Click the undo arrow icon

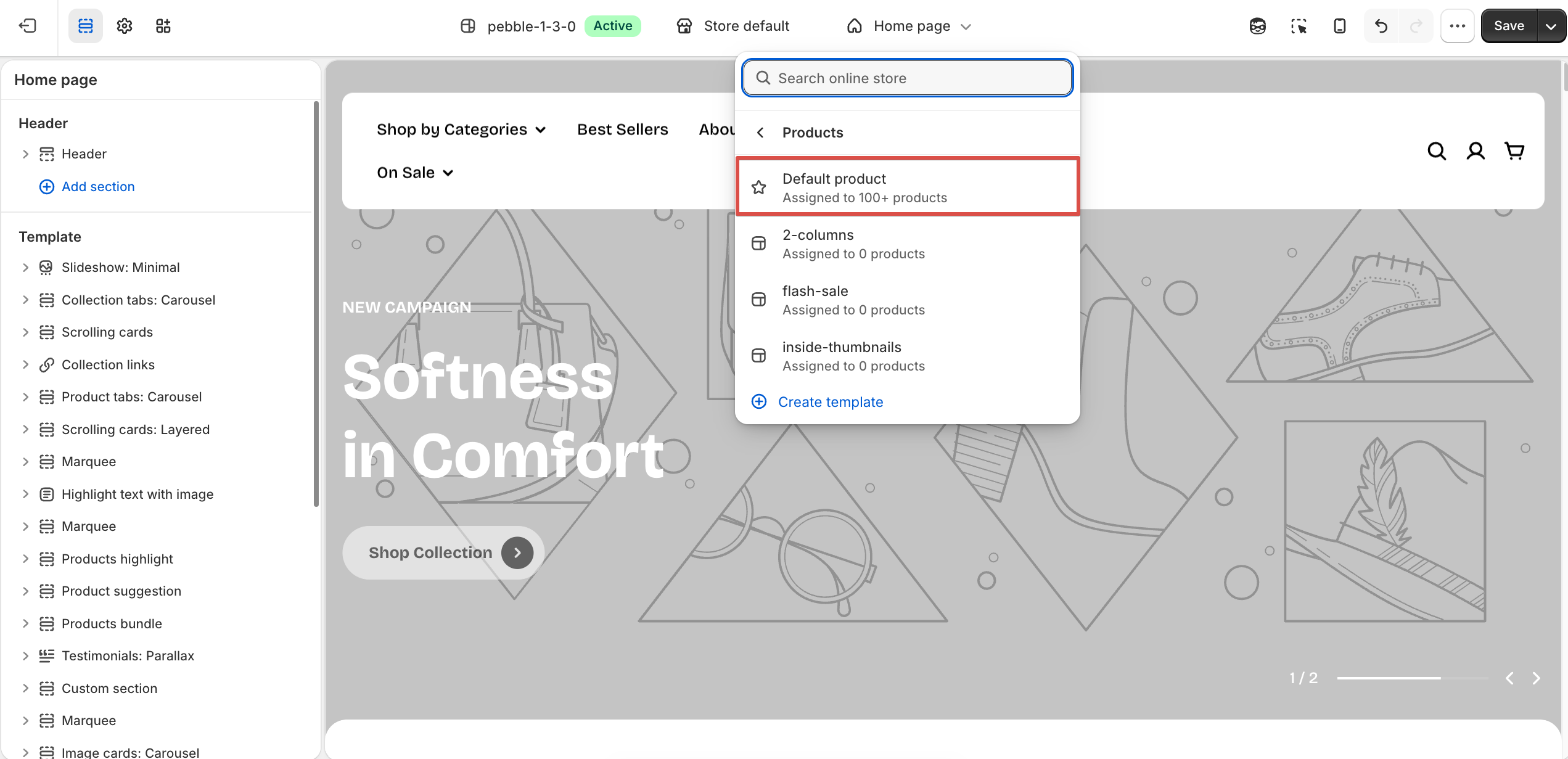pyautogui.click(x=1381, y=26)
